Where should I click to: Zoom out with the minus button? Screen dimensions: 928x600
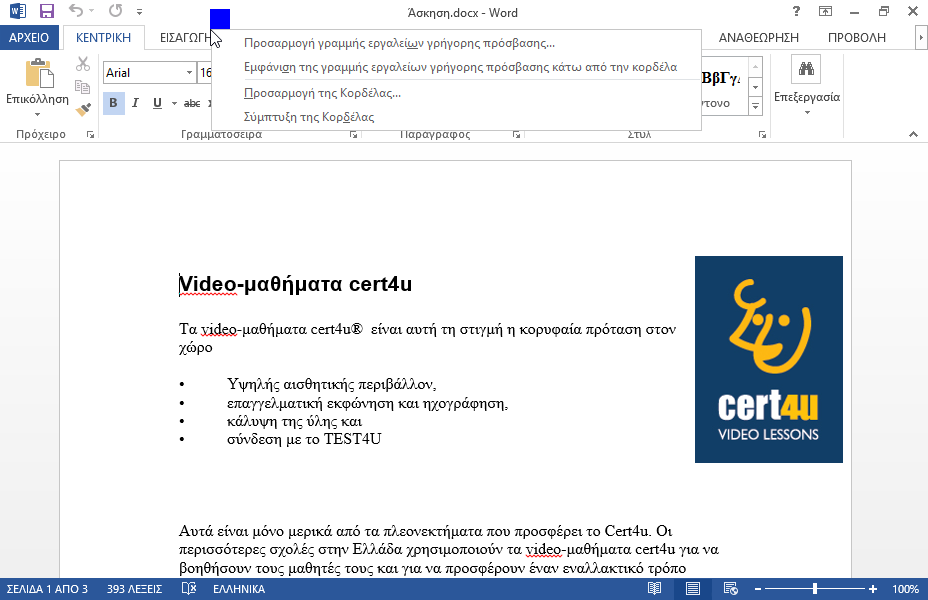(758, 589)
